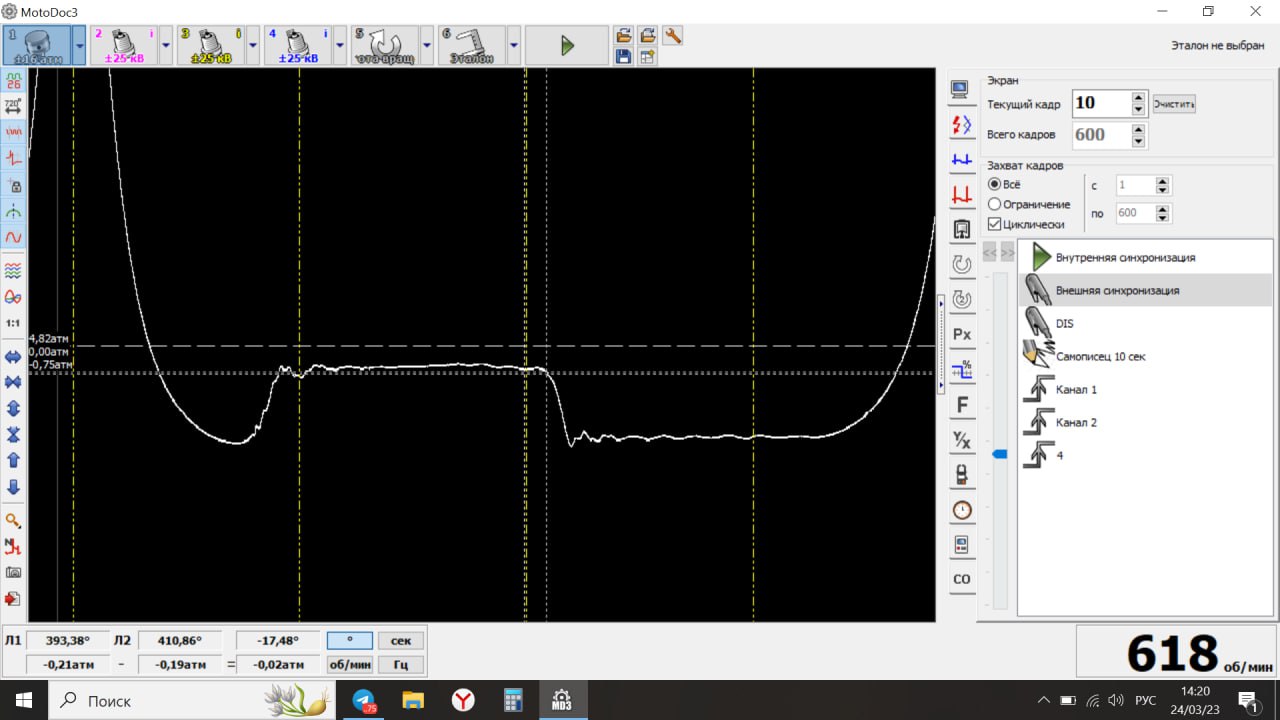Image resolution: width=1280 pixels, height=720 pixels.
Task: Click the camera screenshot icon in left toolbar
Action: (x=14, y=573)
